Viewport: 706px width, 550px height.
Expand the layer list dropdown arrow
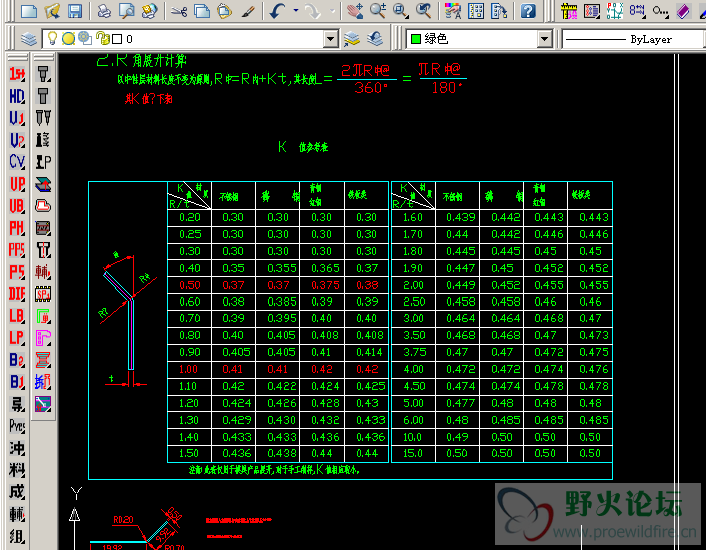pos(331,39)
